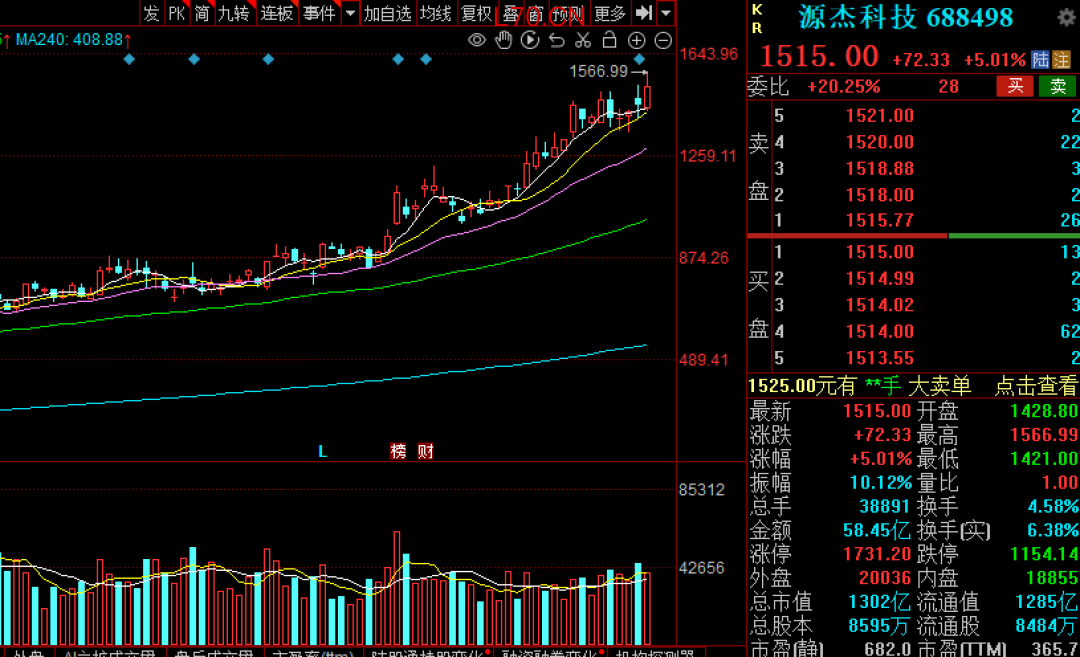Open the settings gear beside stock name
1080x657 pixels.
click(1067, 18)
